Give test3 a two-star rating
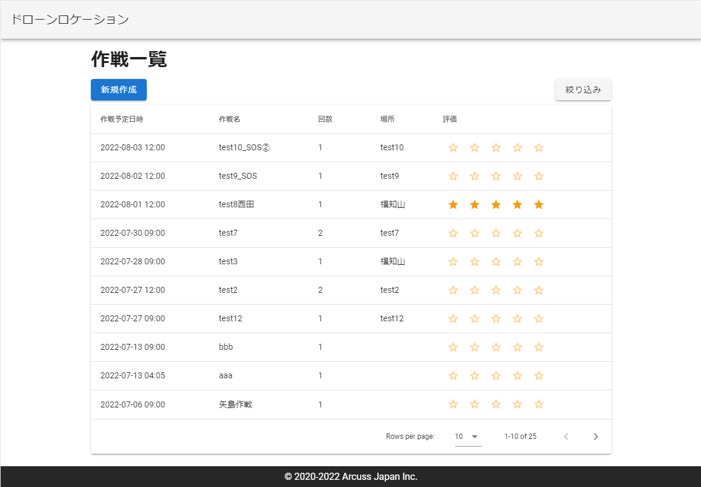This screenshot has width=701, height=487. (474, 262)
